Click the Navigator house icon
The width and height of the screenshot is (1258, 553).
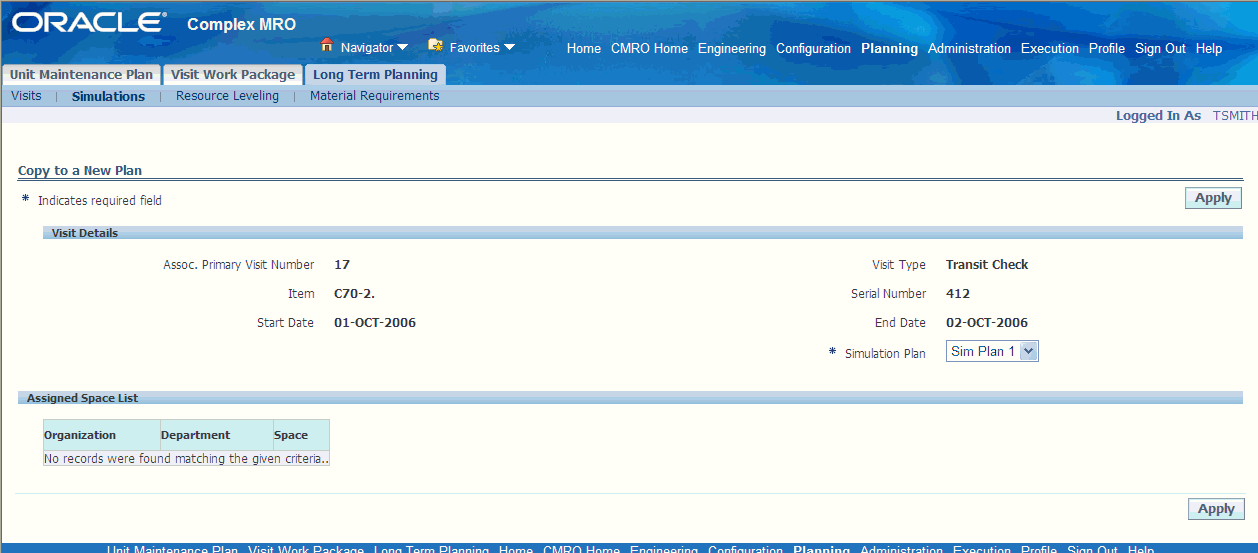(x=326, y=45)
